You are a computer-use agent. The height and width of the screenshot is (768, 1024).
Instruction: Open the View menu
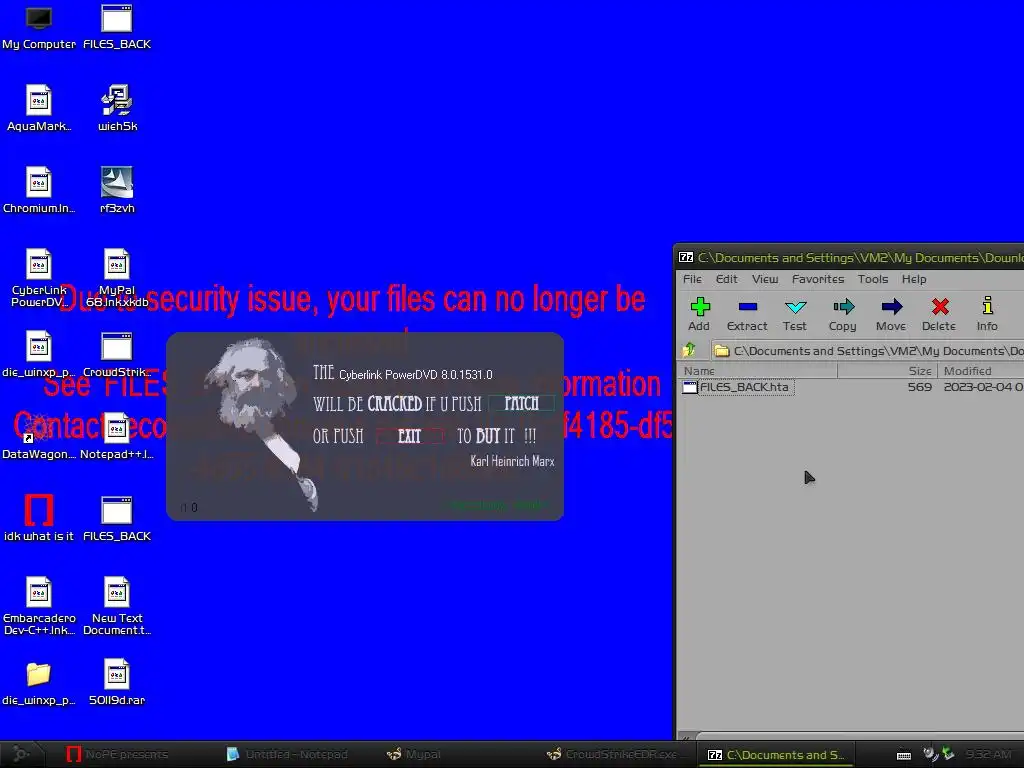[765, 279]
